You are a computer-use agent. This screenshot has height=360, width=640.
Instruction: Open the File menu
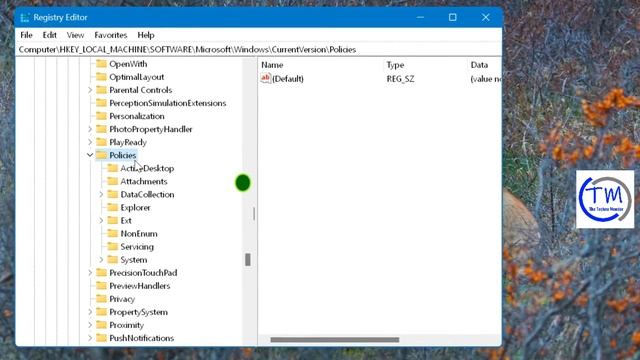click(26, 35)
